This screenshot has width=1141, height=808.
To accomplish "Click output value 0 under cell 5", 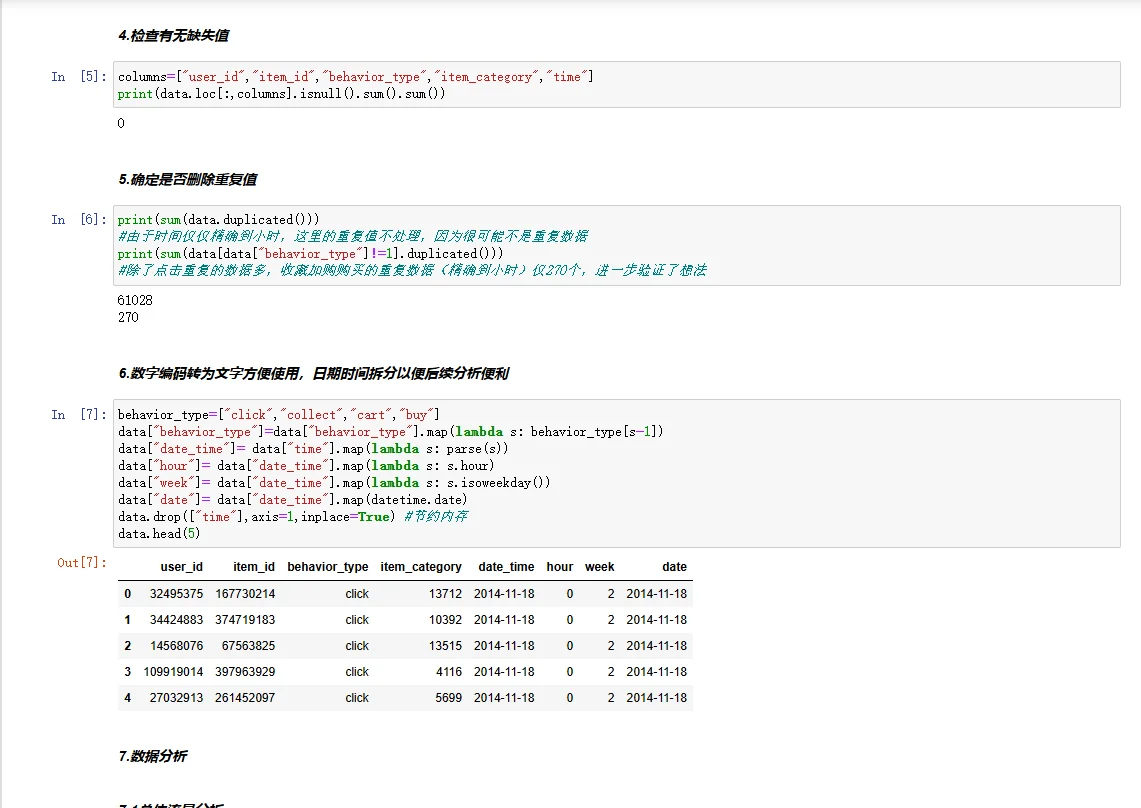I will pos(121,123).
